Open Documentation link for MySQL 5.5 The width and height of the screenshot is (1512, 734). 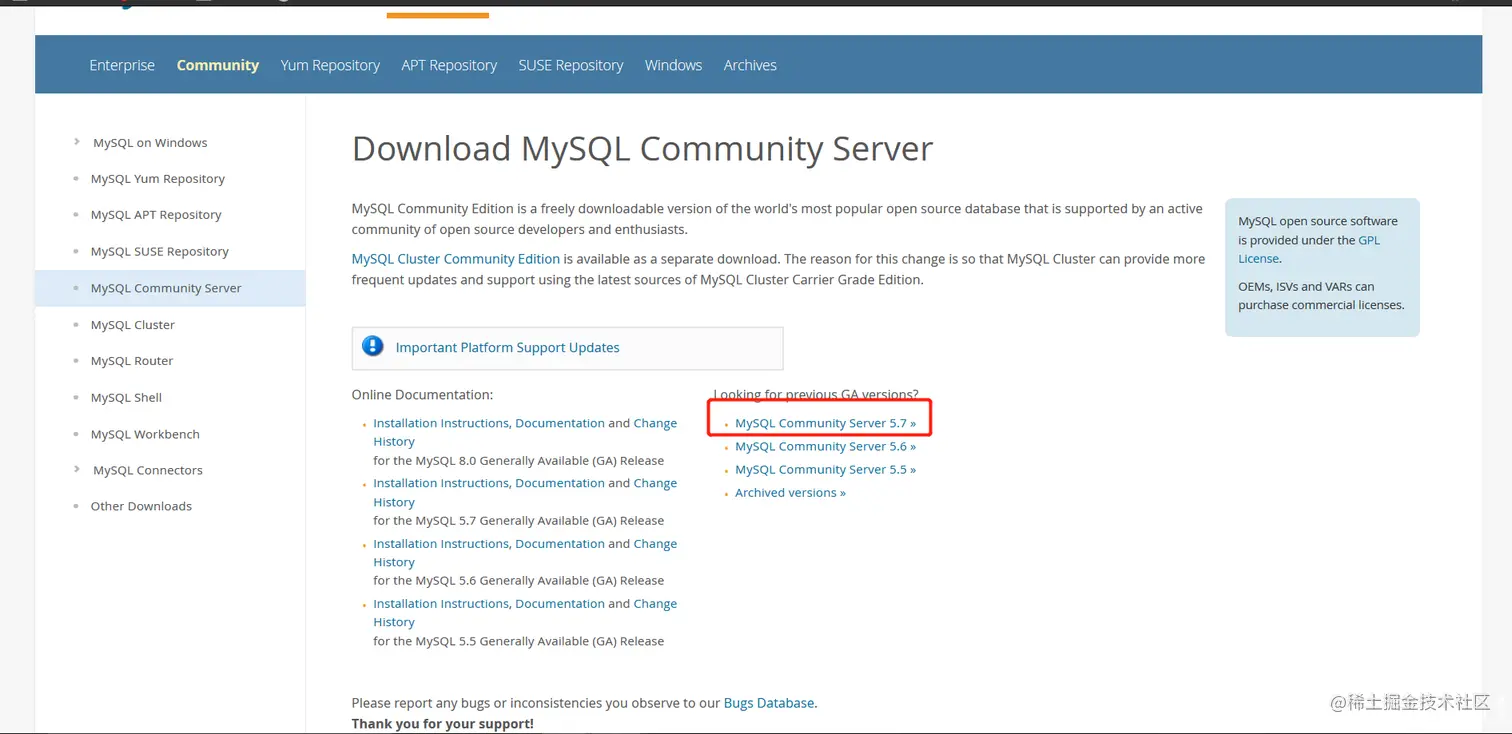click(560, 604)
